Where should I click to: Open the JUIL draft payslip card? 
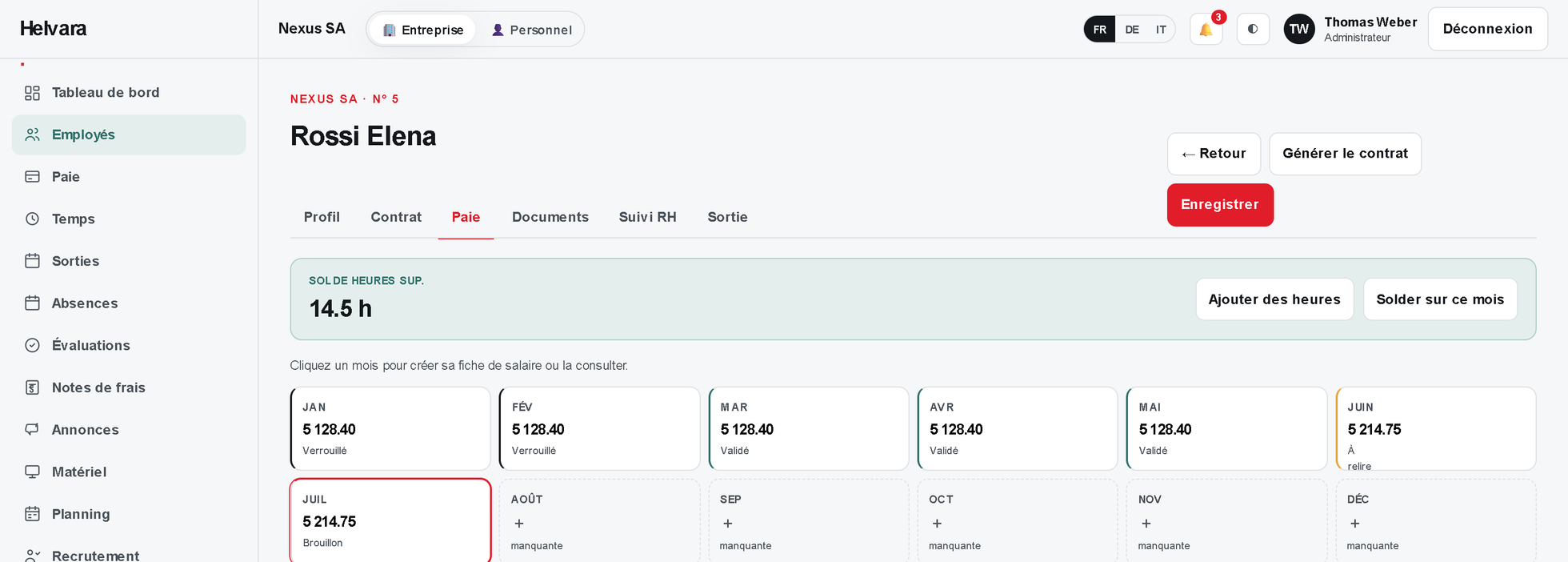point(390,520)
